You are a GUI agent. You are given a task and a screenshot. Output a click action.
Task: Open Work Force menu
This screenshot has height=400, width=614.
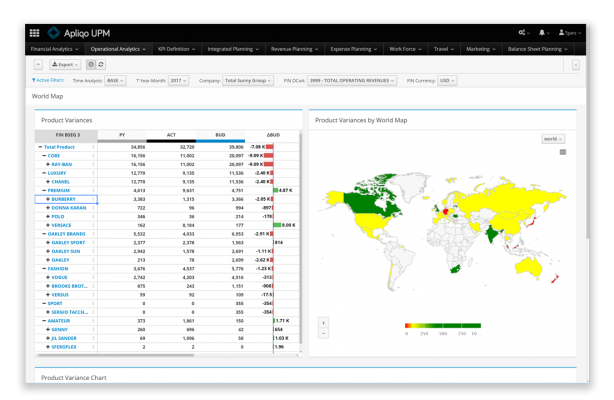(x=405, y=49)
